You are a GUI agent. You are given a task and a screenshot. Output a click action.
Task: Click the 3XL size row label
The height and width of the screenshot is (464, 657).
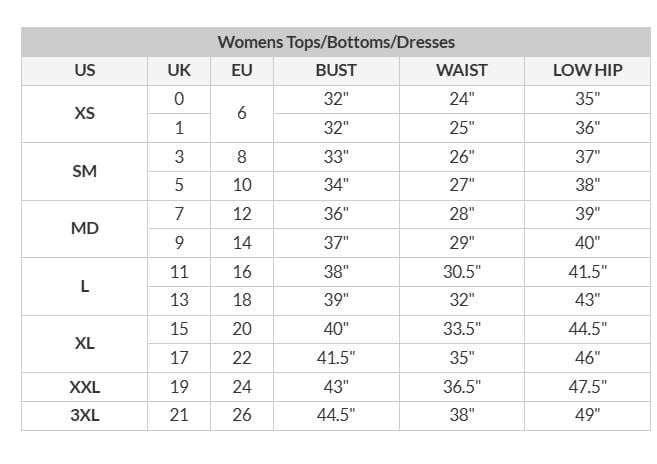coord(85,415)
